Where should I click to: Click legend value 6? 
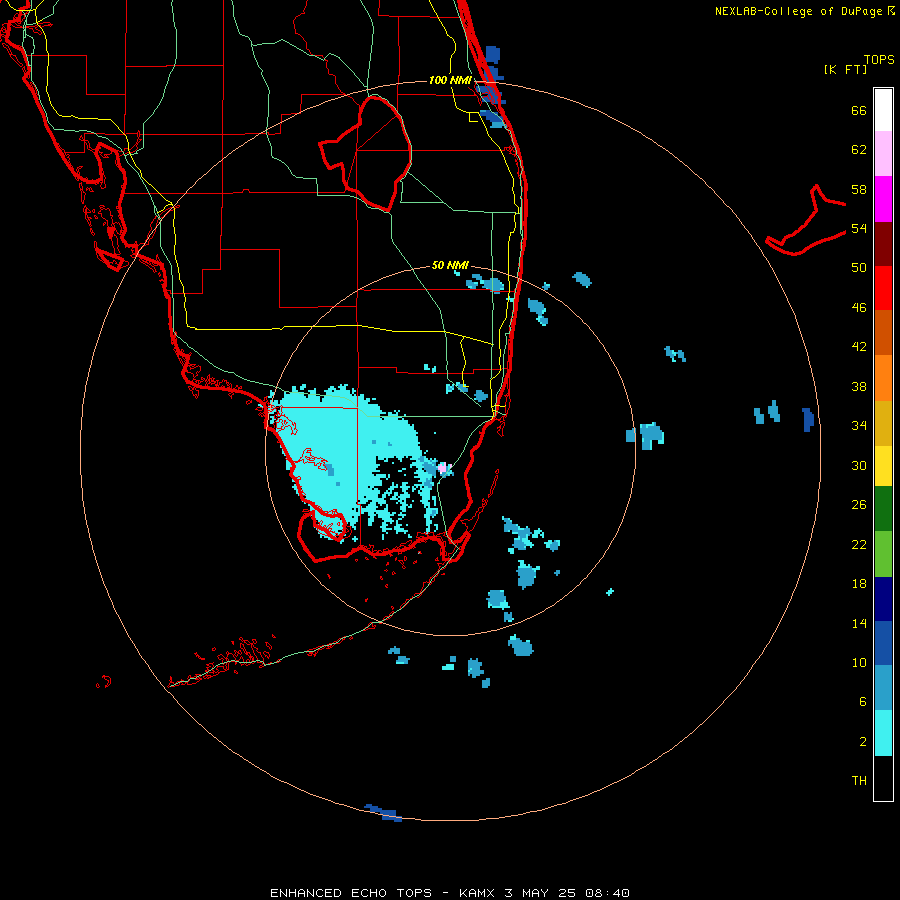point(863,702)
